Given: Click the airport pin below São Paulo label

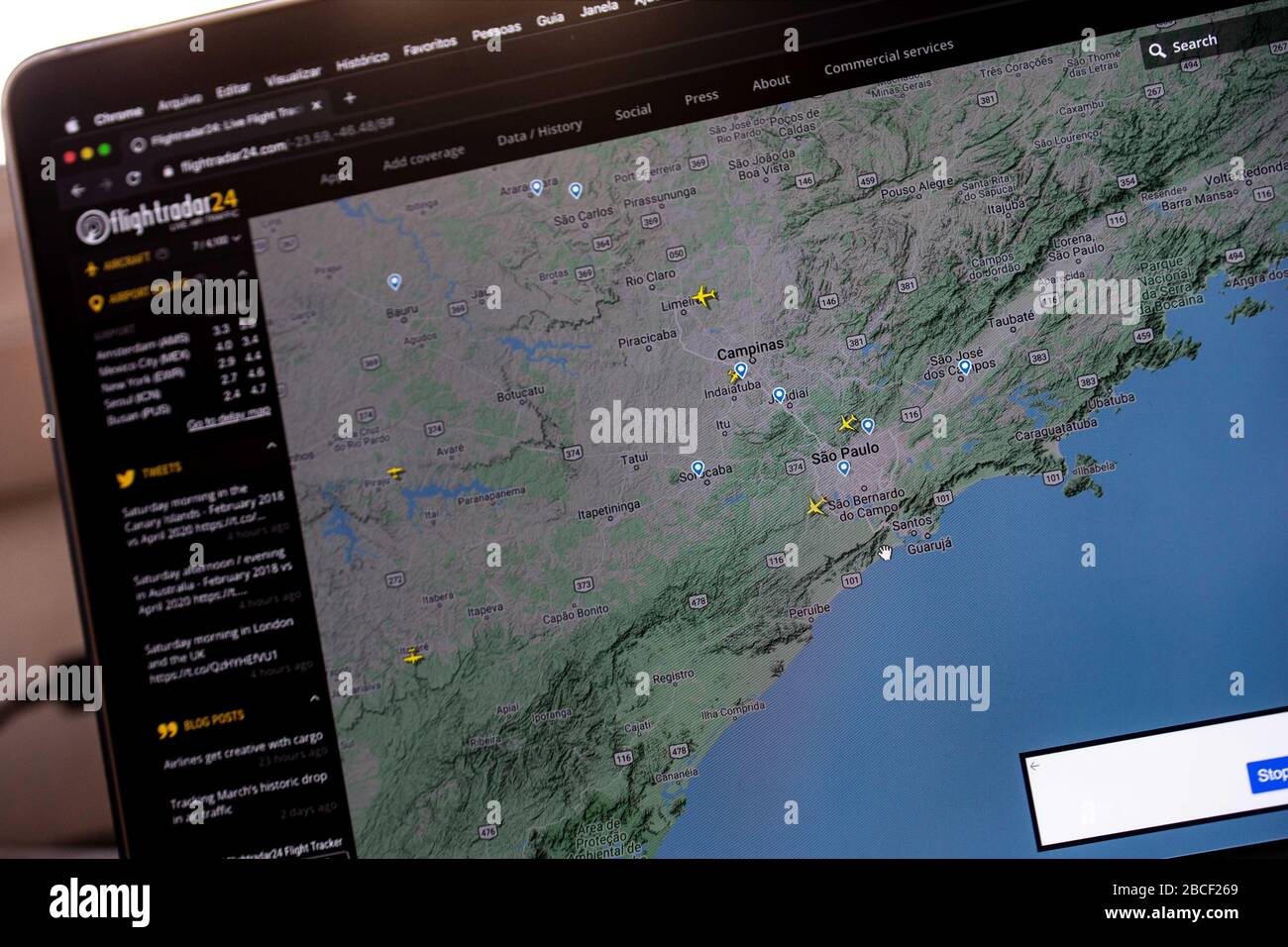Looking at the screenshot, I should [x=843, y=469].
